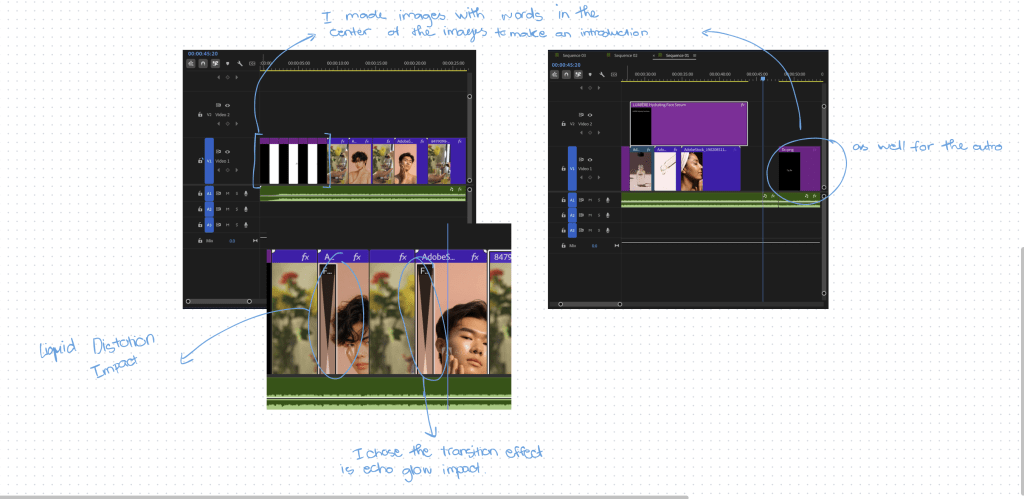Switch to the Sequence 02 tab
Screen dimensions: 1024x499
tap(627, 55)
